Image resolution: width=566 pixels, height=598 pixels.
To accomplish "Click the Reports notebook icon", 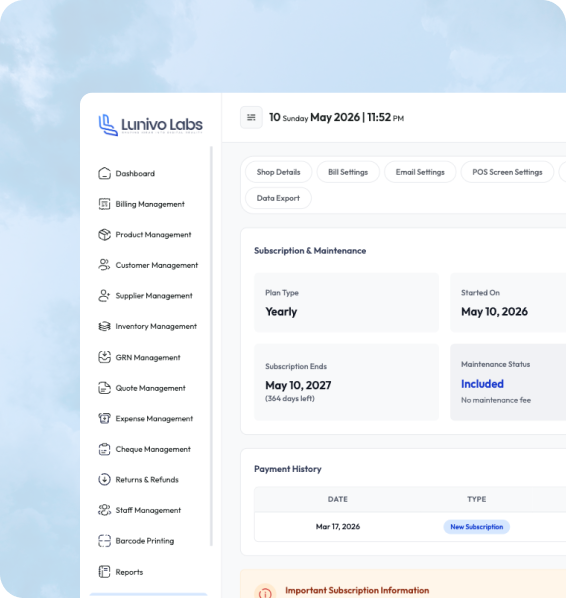I will point(104,572).
